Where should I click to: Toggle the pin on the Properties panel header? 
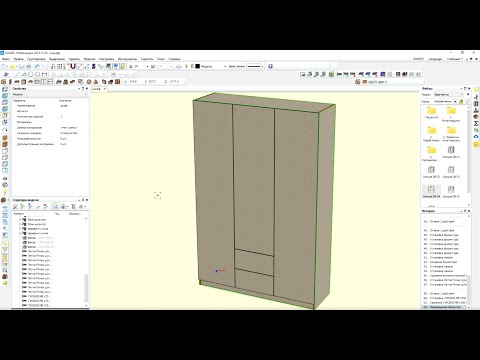[x=83, y=89]
